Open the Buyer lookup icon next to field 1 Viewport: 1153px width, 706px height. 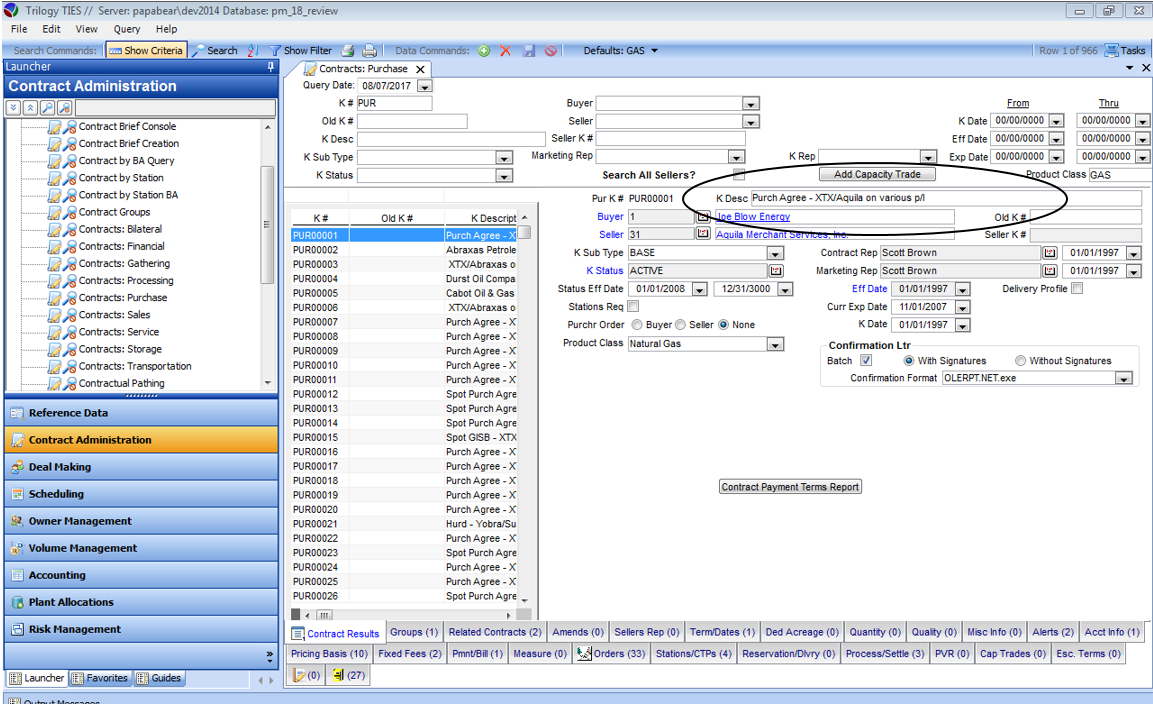pyautogui.click(x=703, y=216)
